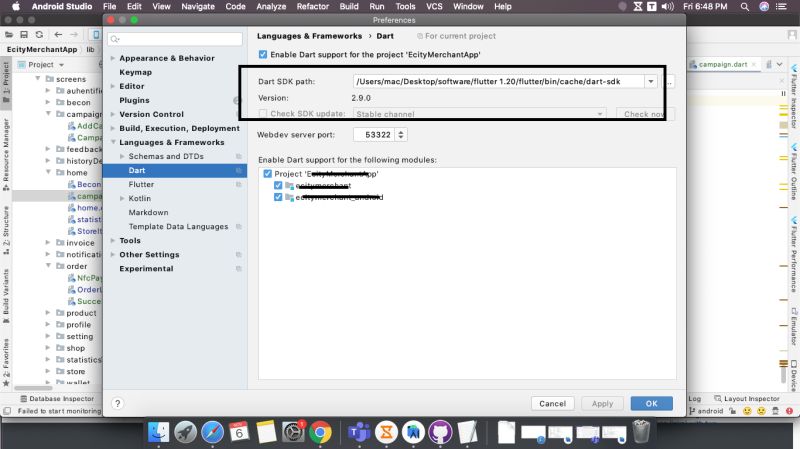Screen dimensions: 800x449
Task: Click the volume icon in menu bar
Action: 667,7
